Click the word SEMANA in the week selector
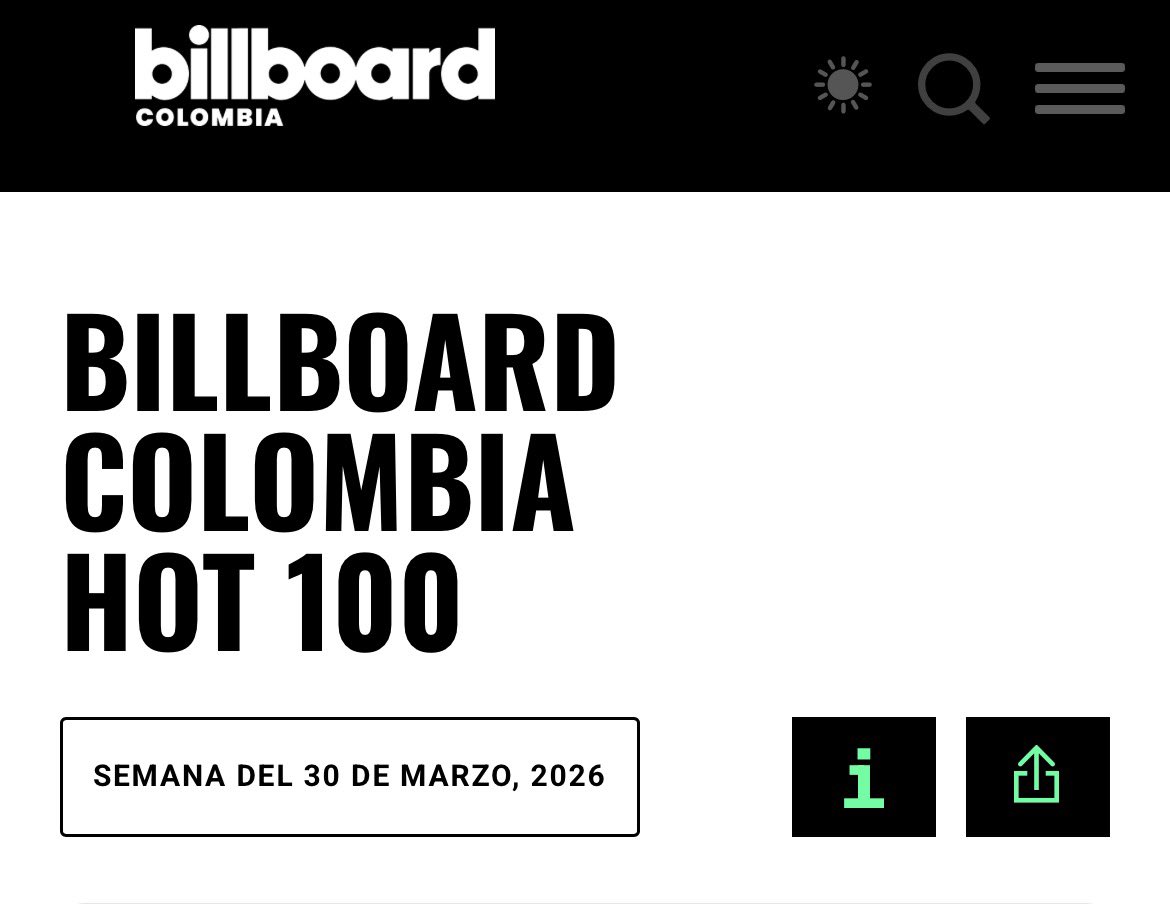The width and height of the screenshot is (1170, 904). (159, 777)
